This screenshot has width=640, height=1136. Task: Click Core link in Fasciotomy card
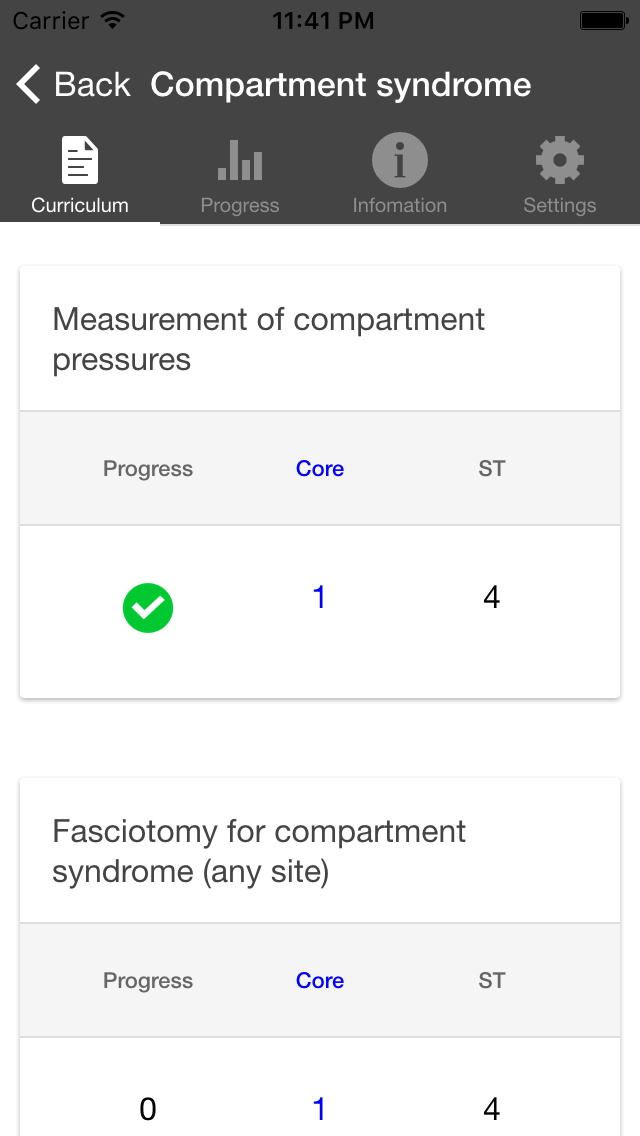coord(320,981)
